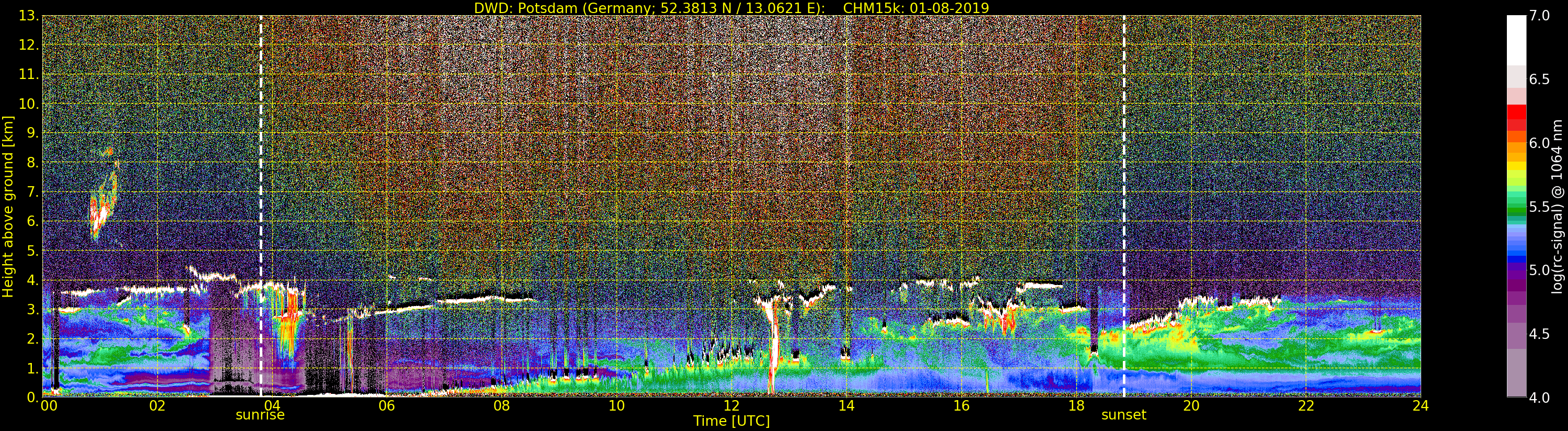
Task: Select the "Time [UTC]" axis label
Action: (x=731, y=421)
